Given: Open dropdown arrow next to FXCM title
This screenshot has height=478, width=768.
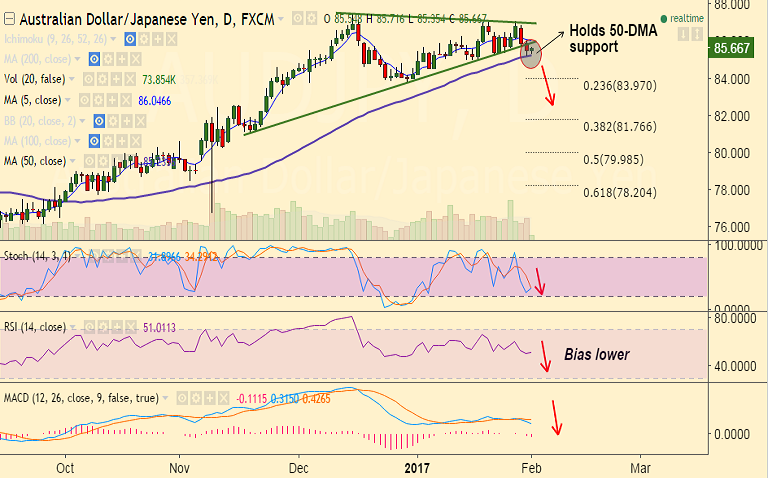Looking at the screenshot, I should [281, 20].
